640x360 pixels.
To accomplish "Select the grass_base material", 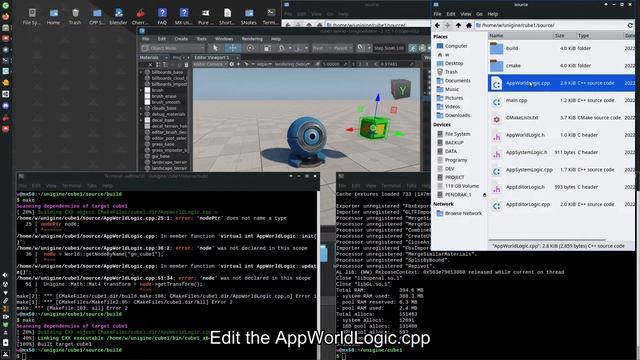I will pos(163,144).
